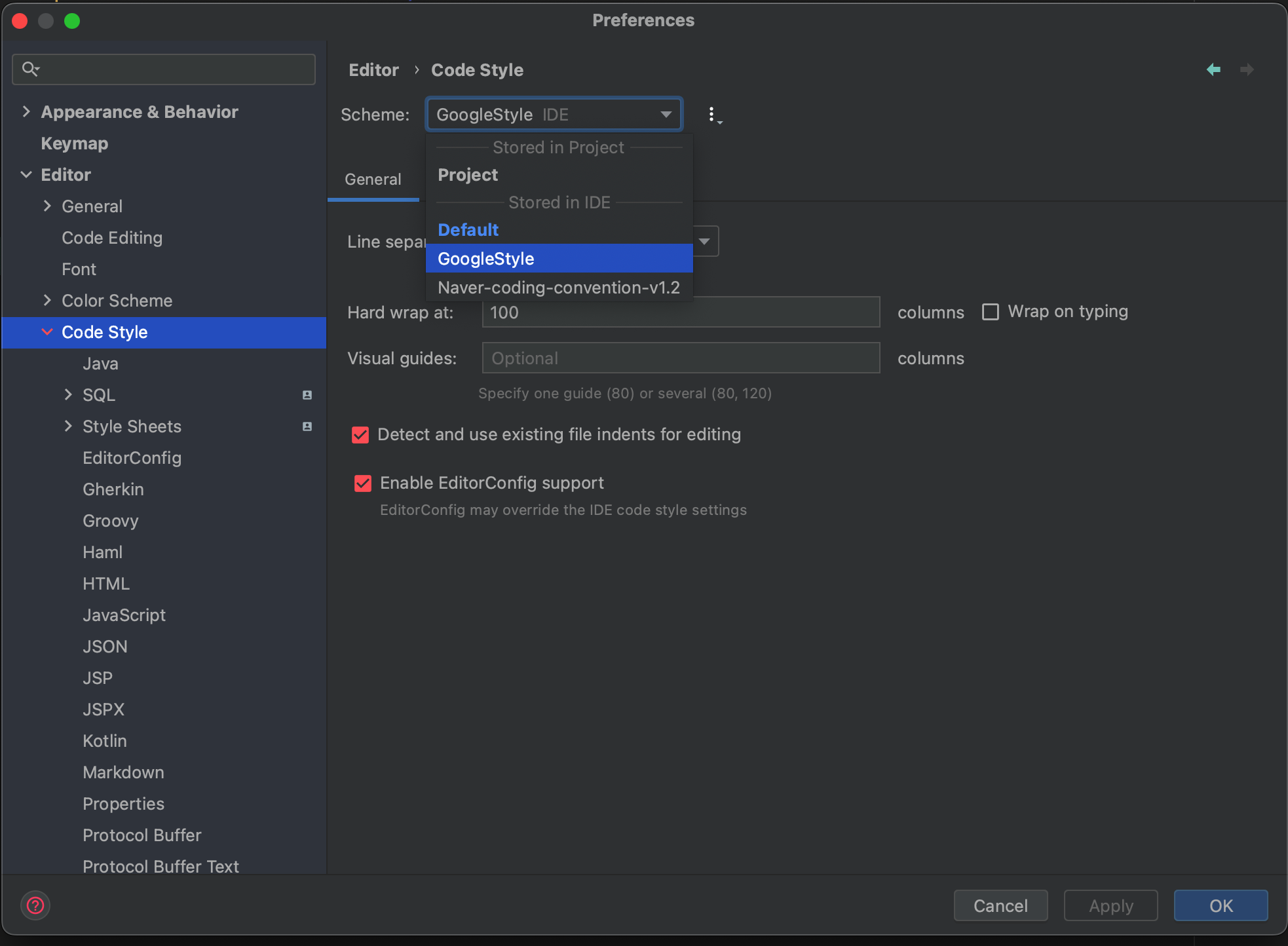Click the forward navigation arrow icon
1288x946 pixels.
point(1247,69)
